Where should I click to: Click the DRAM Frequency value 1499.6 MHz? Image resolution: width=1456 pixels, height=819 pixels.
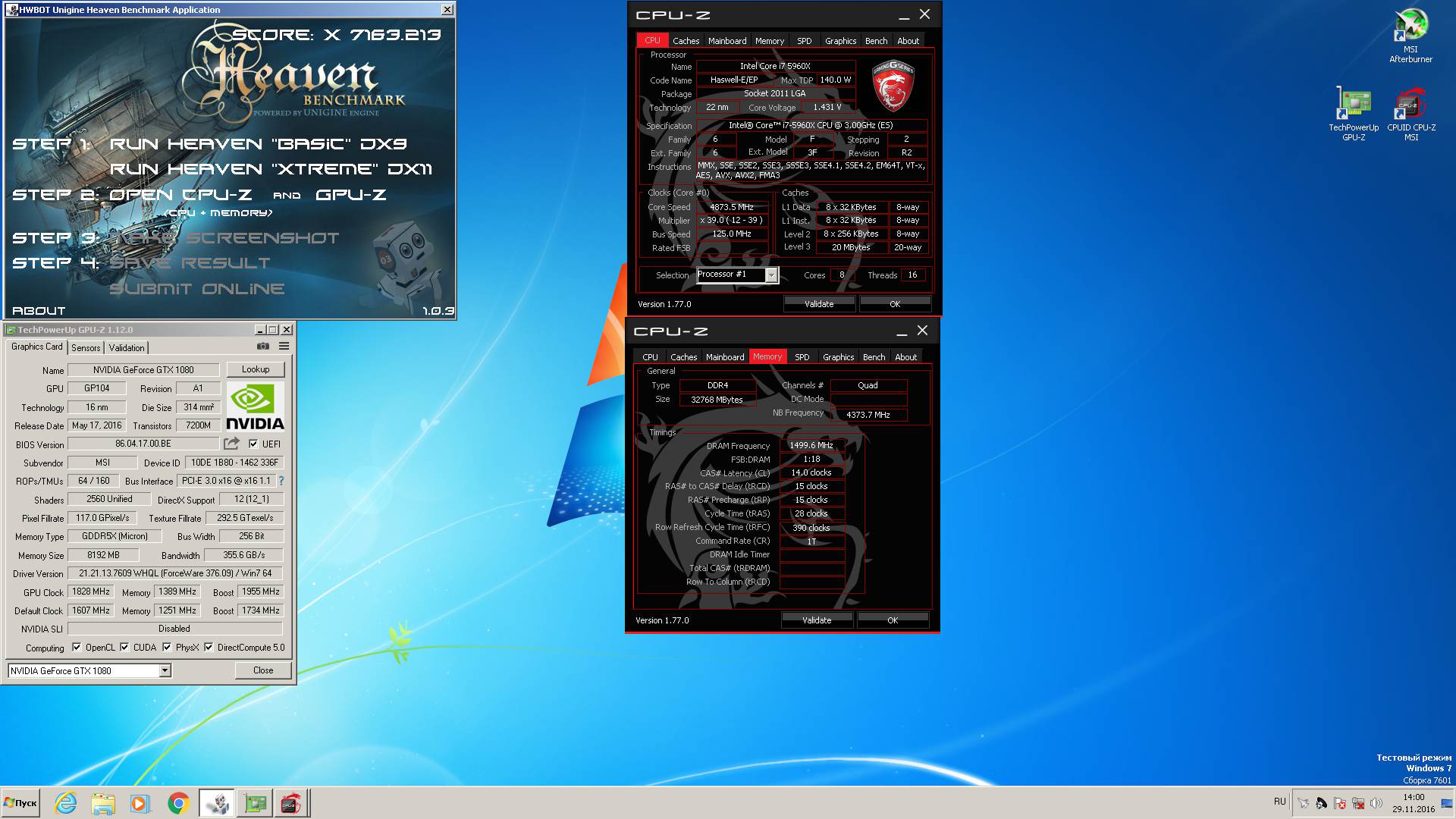click(811, 445)
